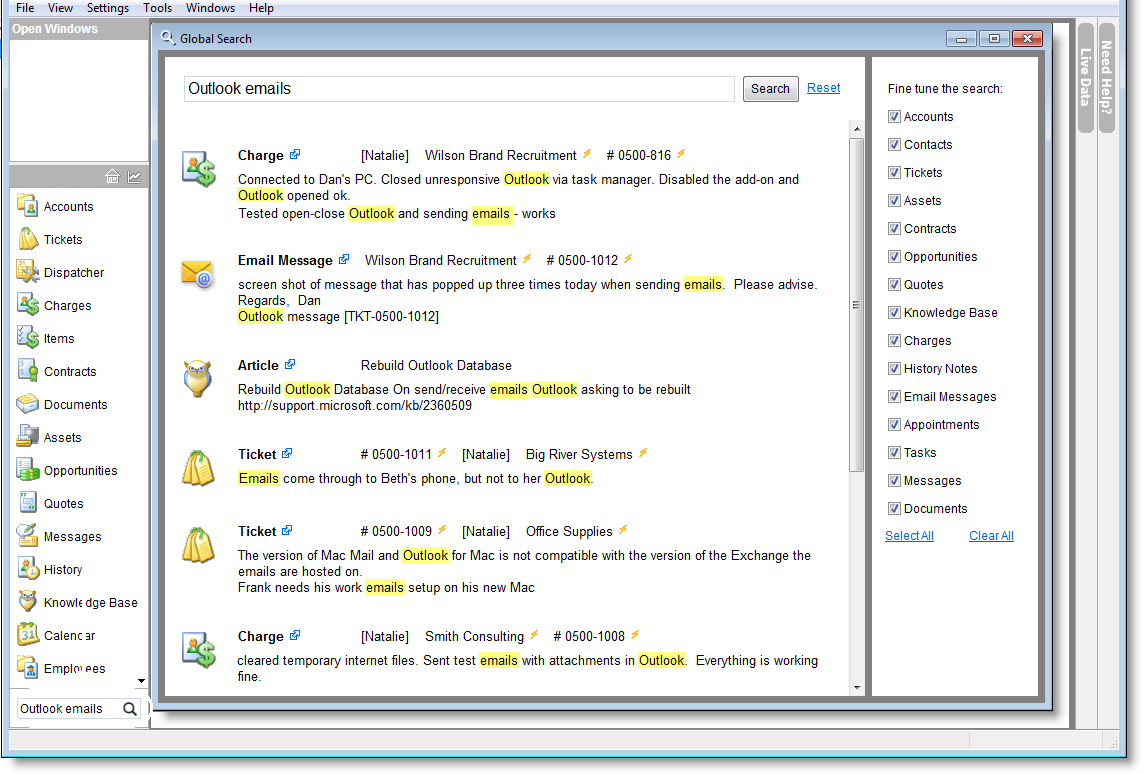Open the Calendar sidebar icon

click(28, 635)
